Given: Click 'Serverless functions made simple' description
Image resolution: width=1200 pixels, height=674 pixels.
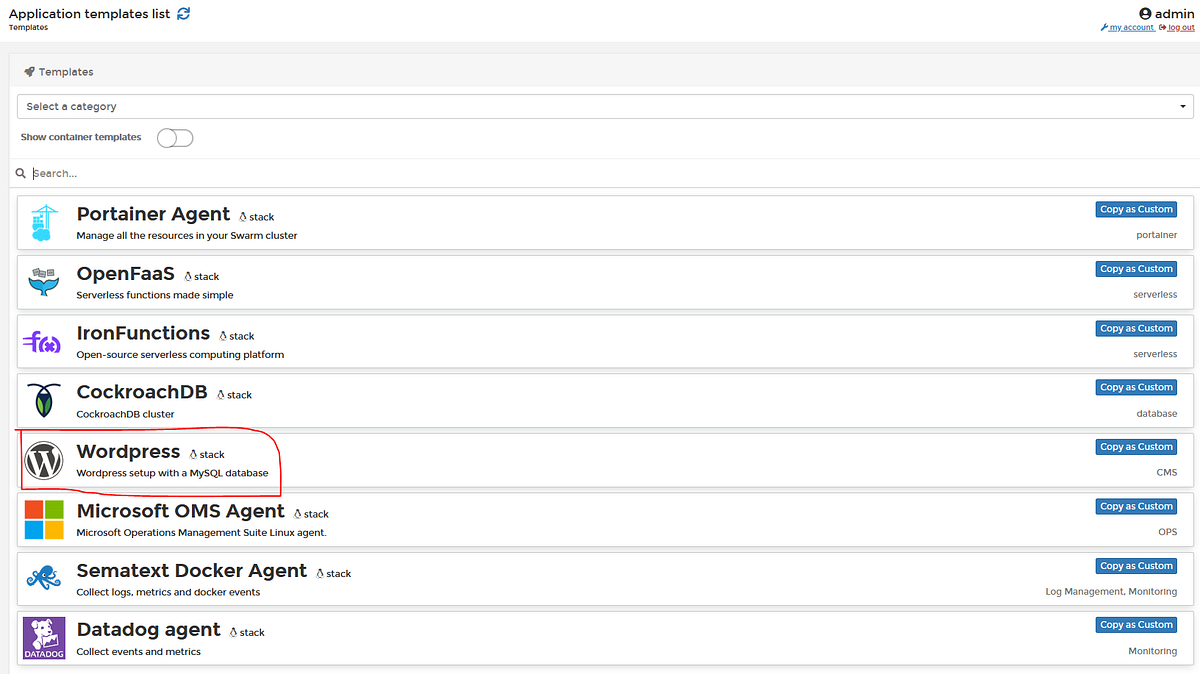Looking at the screenshot, I should [x=155, y=295].
